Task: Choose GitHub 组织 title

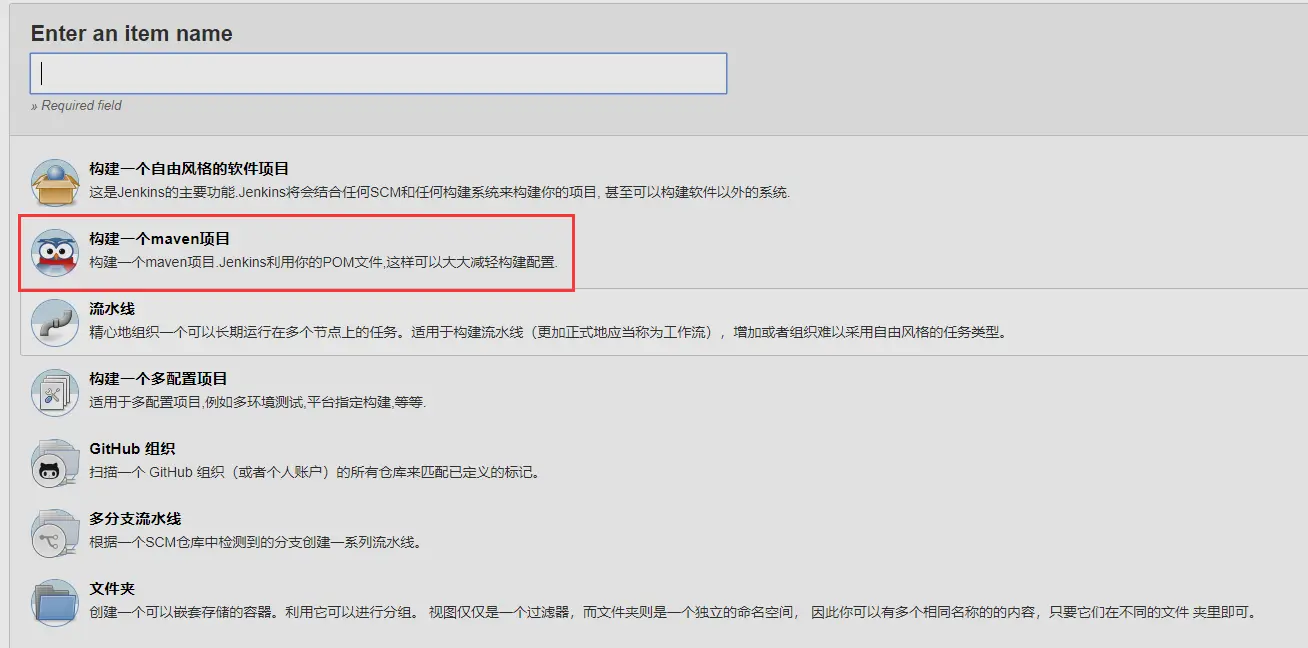Action: [133, 449]
